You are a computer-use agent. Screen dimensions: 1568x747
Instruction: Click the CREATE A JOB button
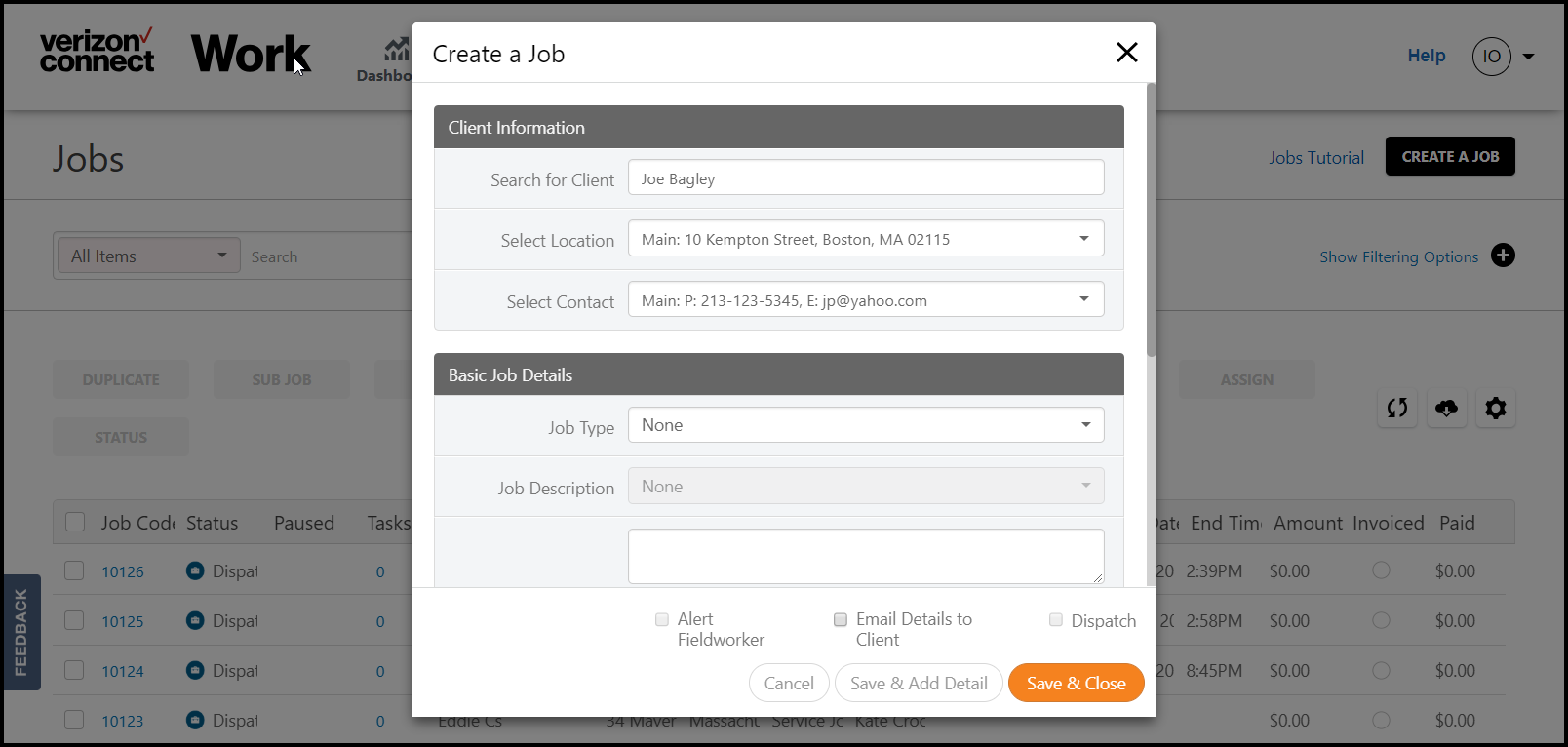1450,156
